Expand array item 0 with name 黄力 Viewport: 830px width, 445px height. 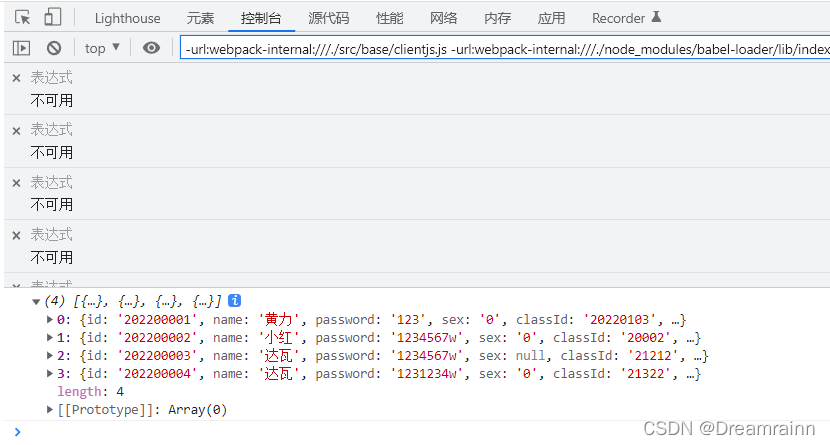(50, 319)
